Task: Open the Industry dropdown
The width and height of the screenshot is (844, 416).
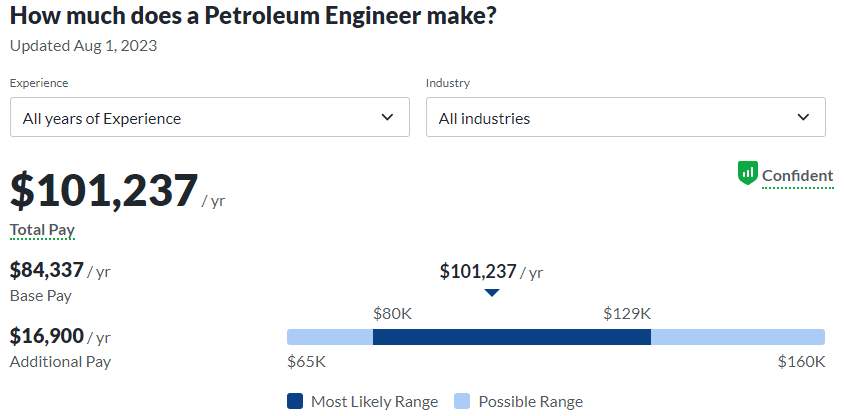Action: point(625,118)
